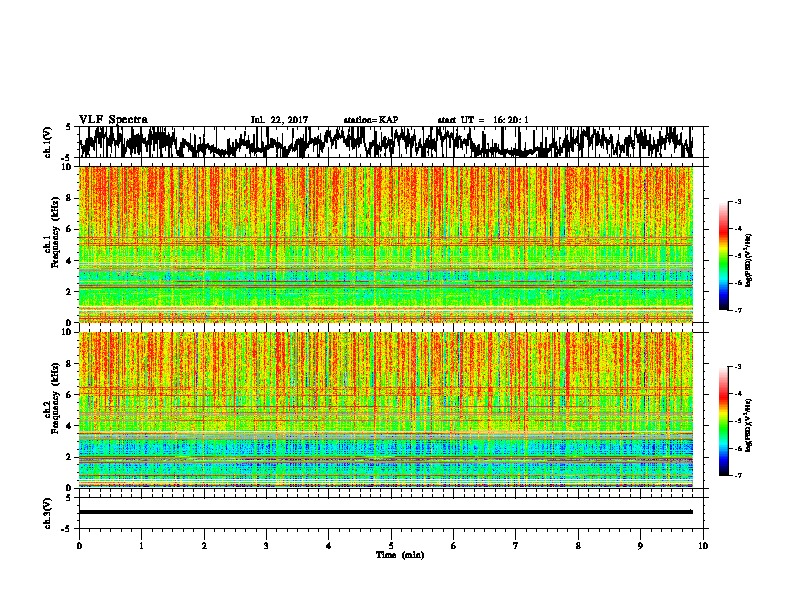
Task: Click the ch.1 spectrogram "4" kHz tick label
Action: pos(70,261)
